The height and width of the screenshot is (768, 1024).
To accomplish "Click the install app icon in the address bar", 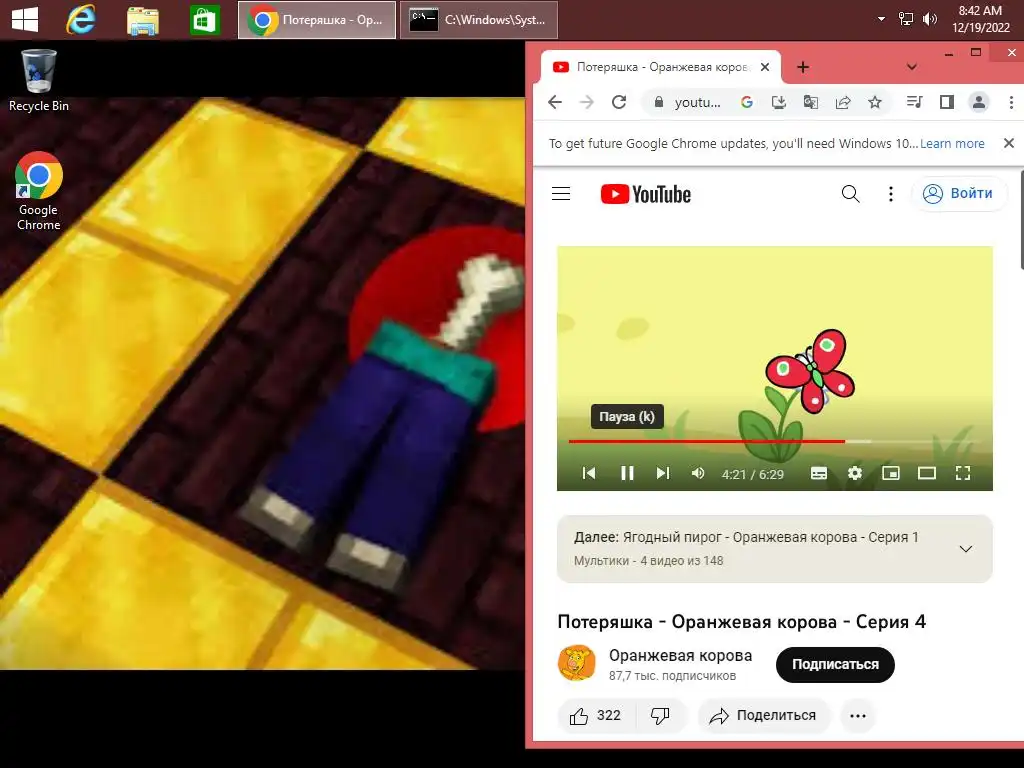I will 778,102.
